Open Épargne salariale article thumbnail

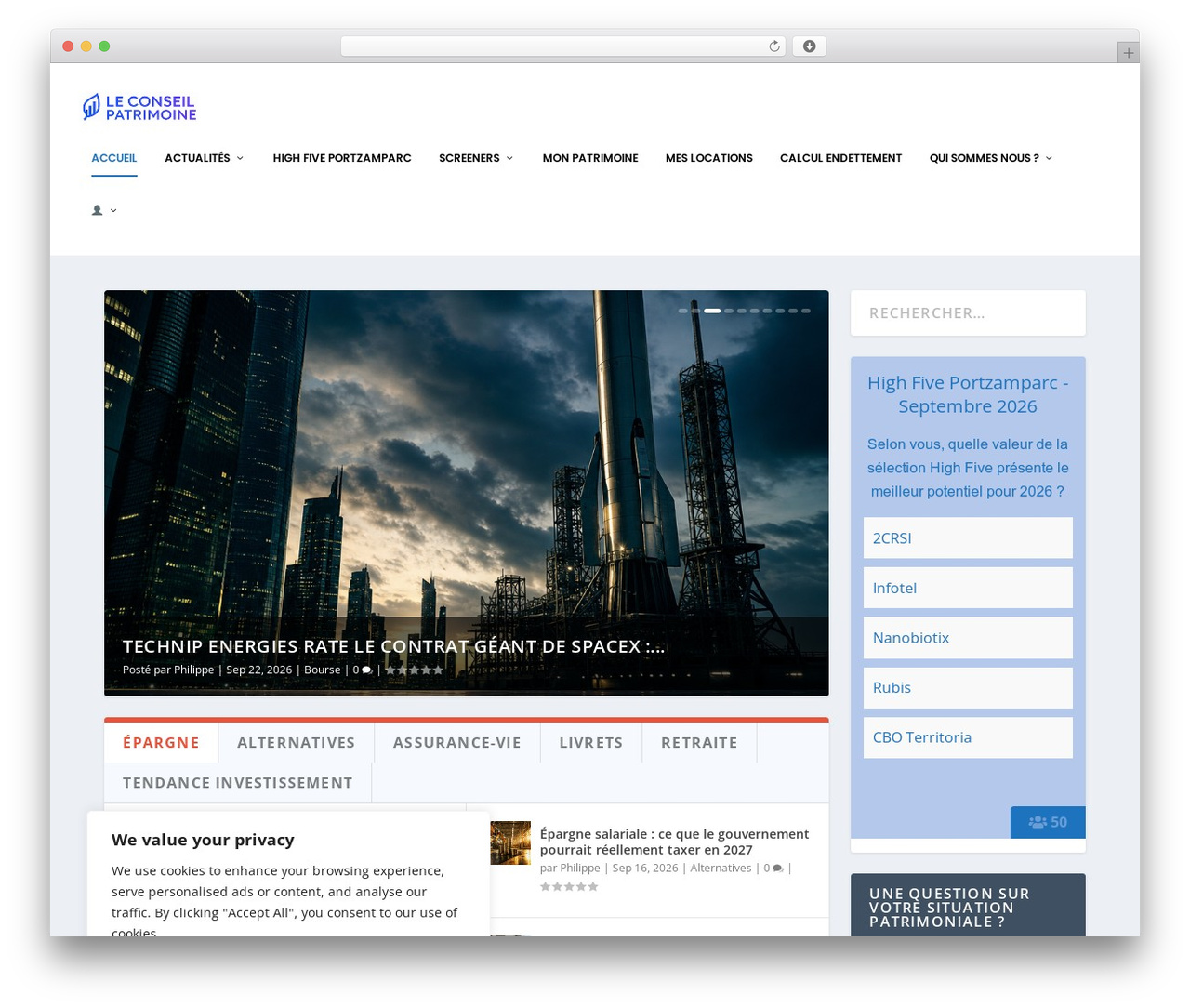click(510, 842)
